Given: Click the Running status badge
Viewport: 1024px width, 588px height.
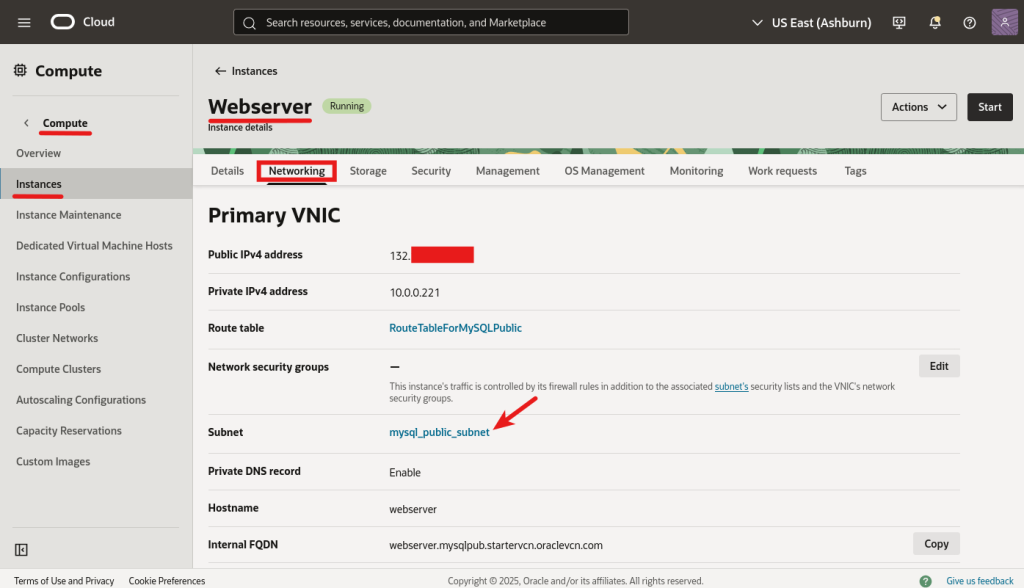Looking at the screenshot, I should pyautogui.click(x=347, y=106).
